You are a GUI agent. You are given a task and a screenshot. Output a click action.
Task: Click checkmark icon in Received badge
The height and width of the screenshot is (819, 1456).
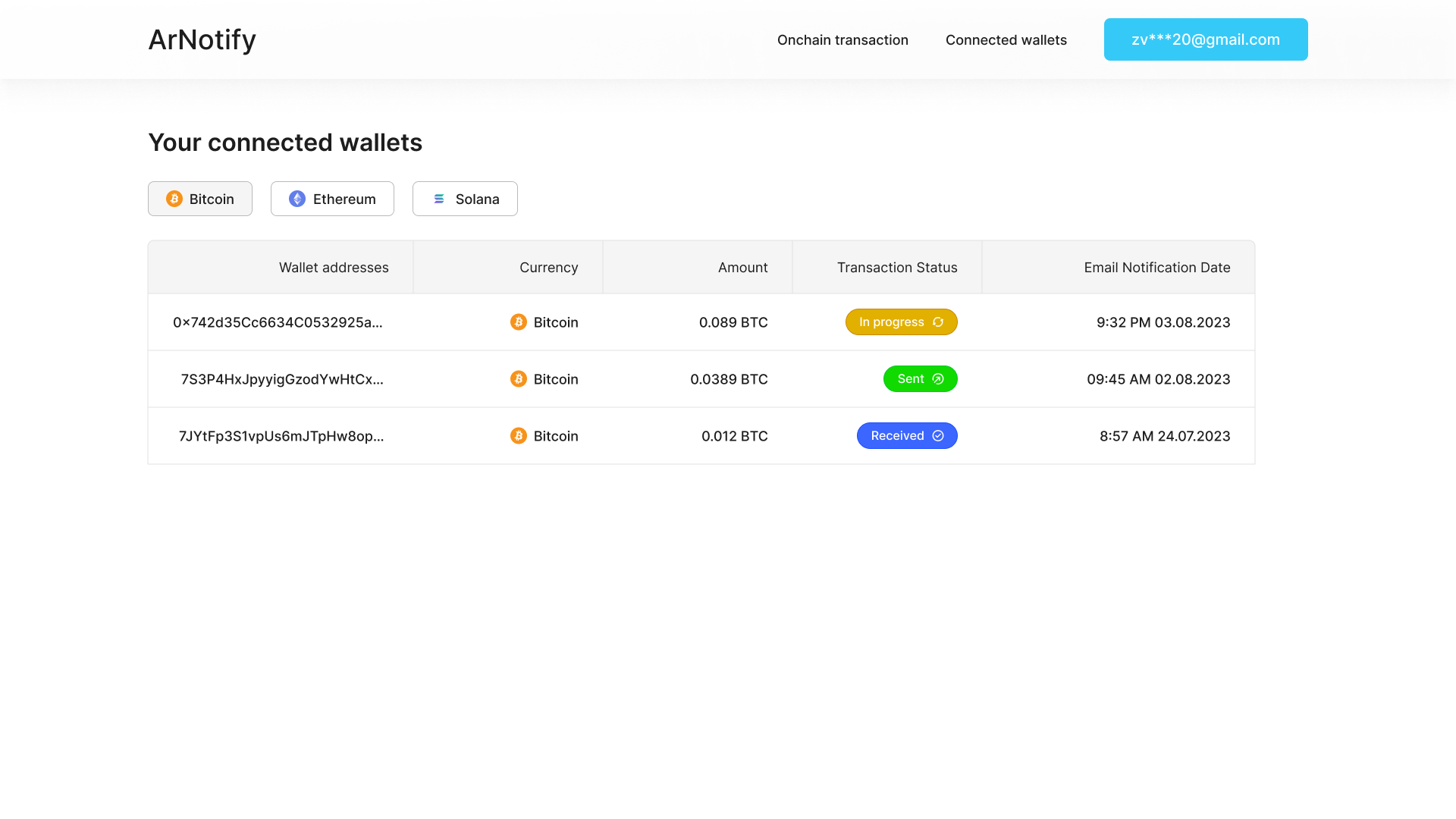coord(938,436)
